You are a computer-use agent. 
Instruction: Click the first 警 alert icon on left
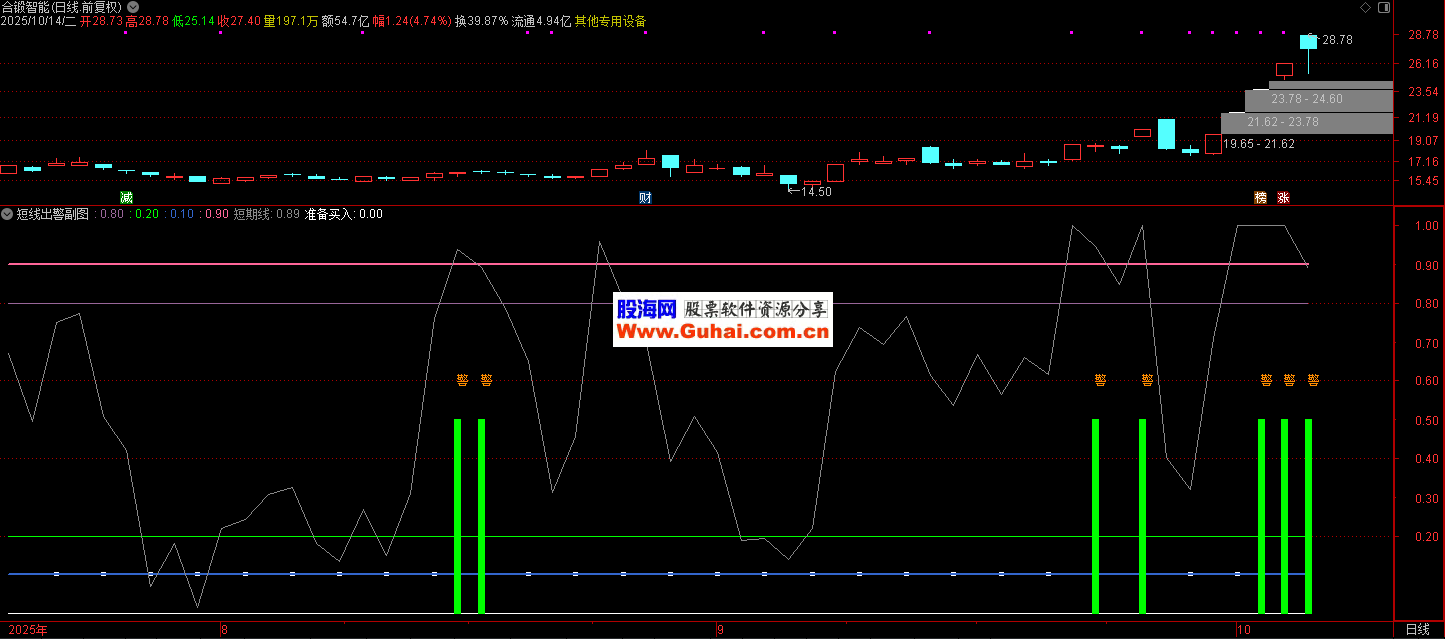pos(462,380)
